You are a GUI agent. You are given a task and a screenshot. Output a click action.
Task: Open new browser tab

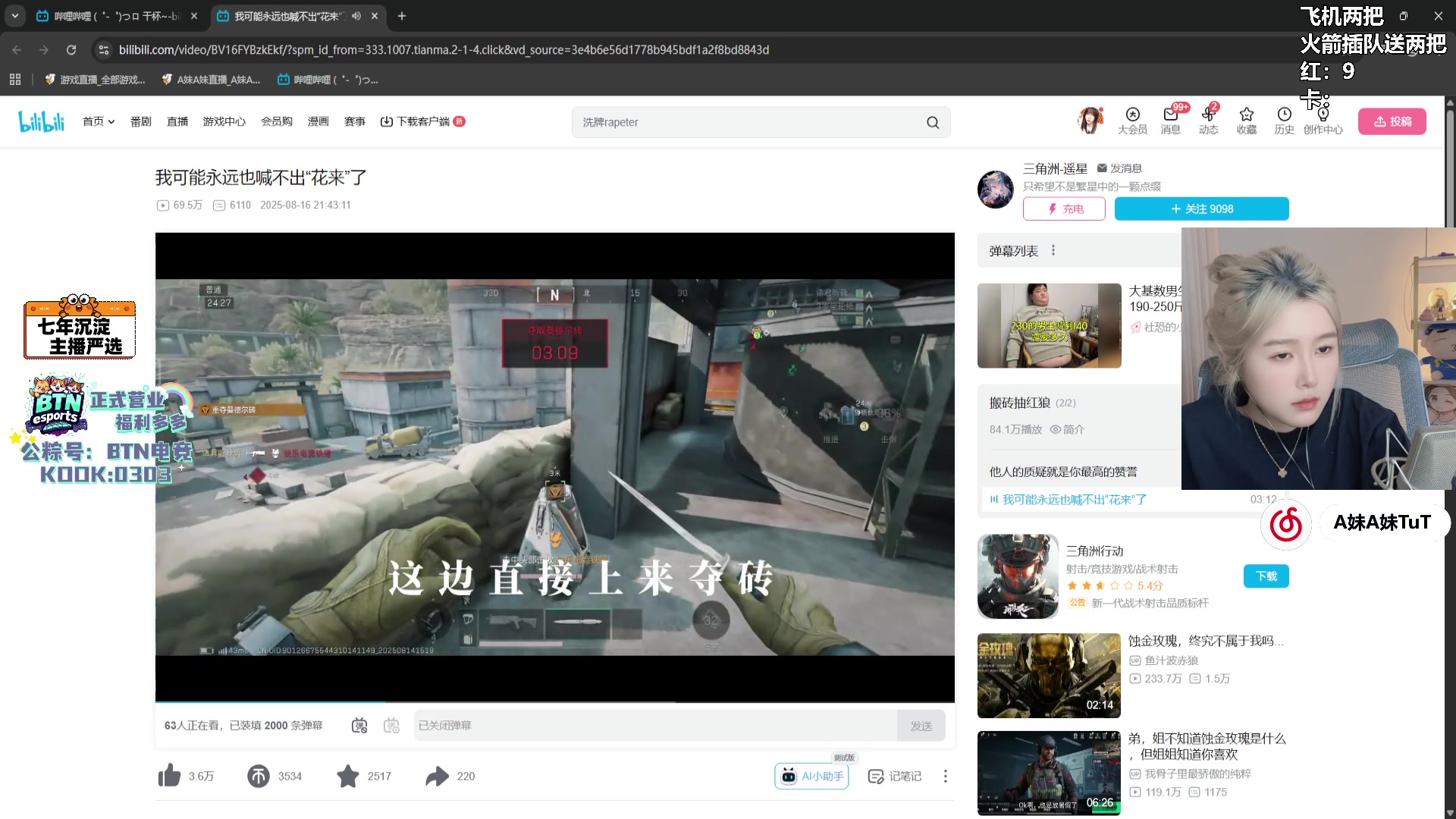click(402, 16)
